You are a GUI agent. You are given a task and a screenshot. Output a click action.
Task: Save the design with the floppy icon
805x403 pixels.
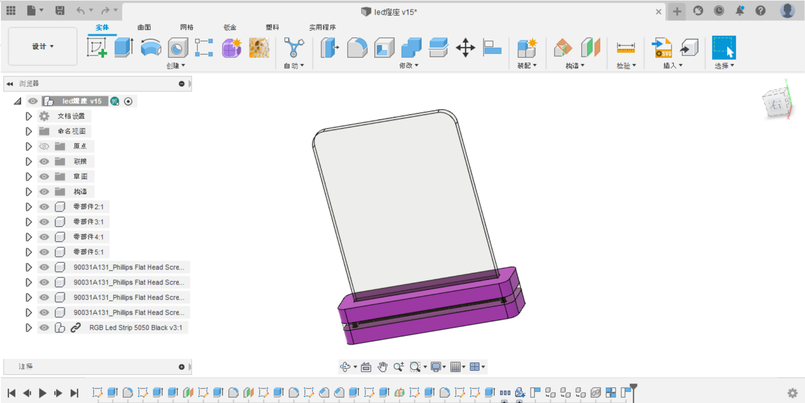[x=60, y=10]
